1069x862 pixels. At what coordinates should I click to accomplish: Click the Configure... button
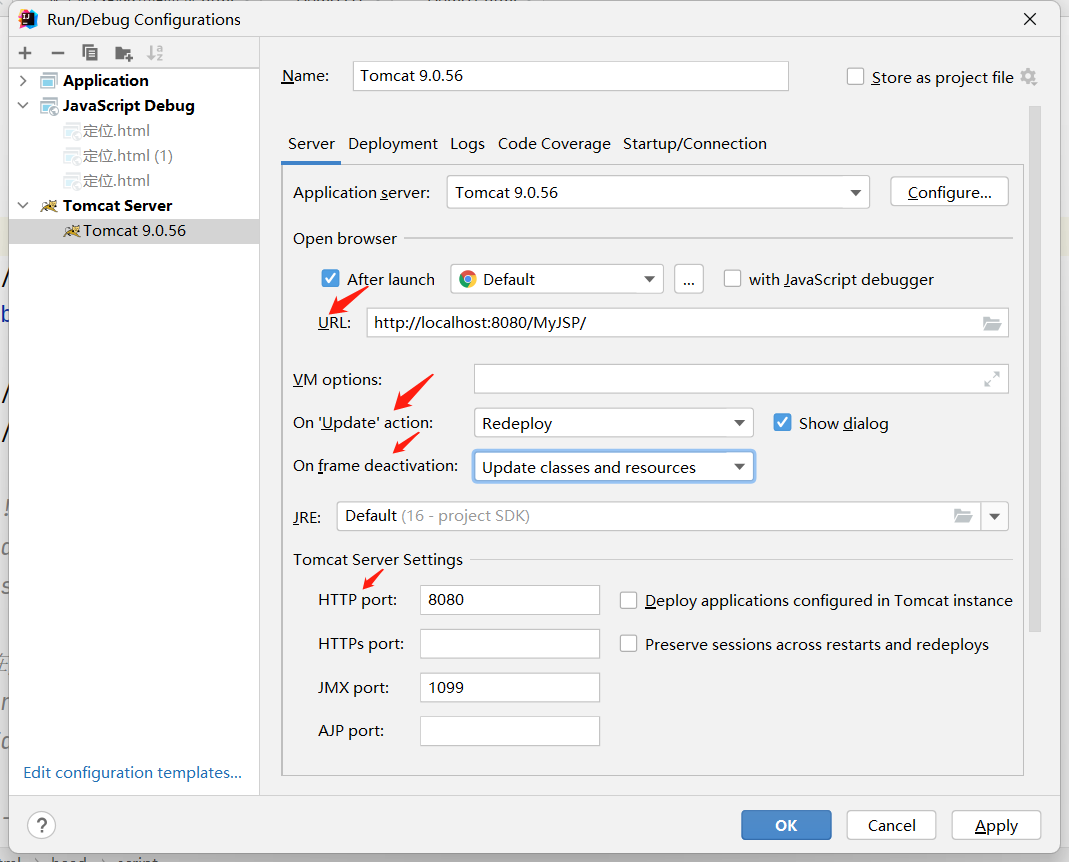click(x=949, y=192)
